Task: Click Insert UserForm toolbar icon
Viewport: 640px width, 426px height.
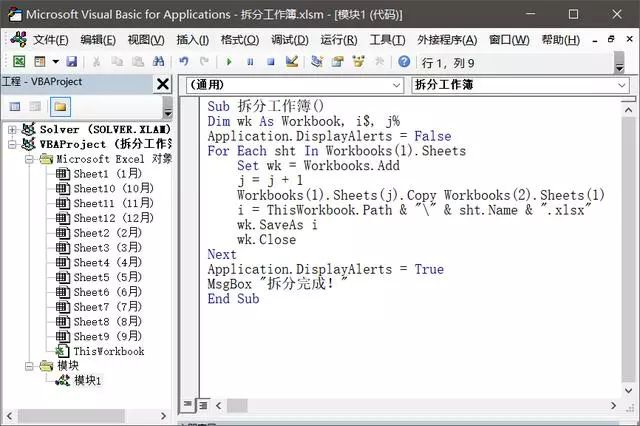Action: coord(40,62)
